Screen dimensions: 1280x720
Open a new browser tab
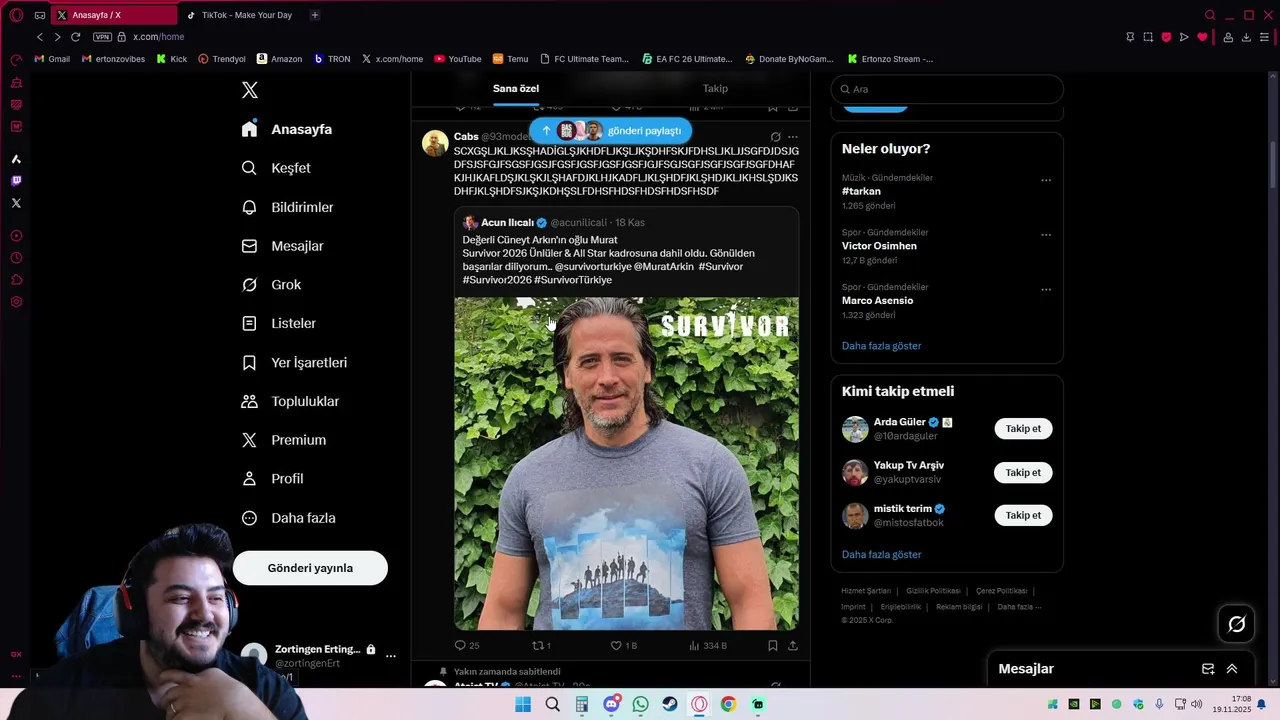pos(315,15)
